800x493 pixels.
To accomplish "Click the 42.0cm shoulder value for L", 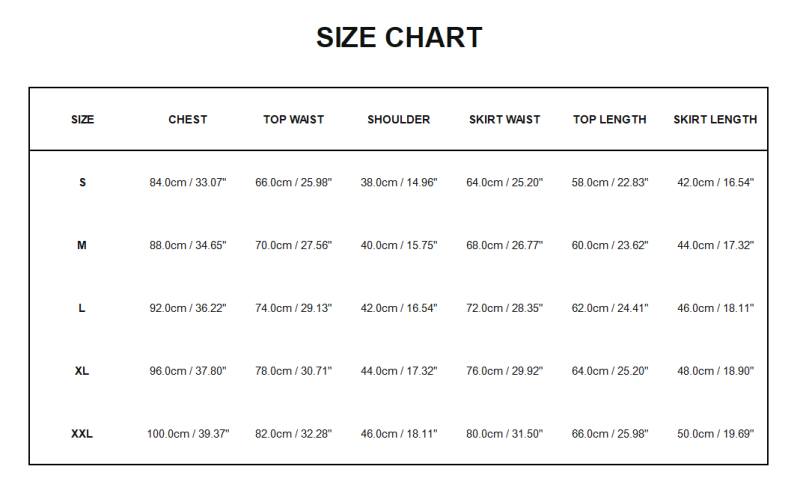I will click(399, 308).
